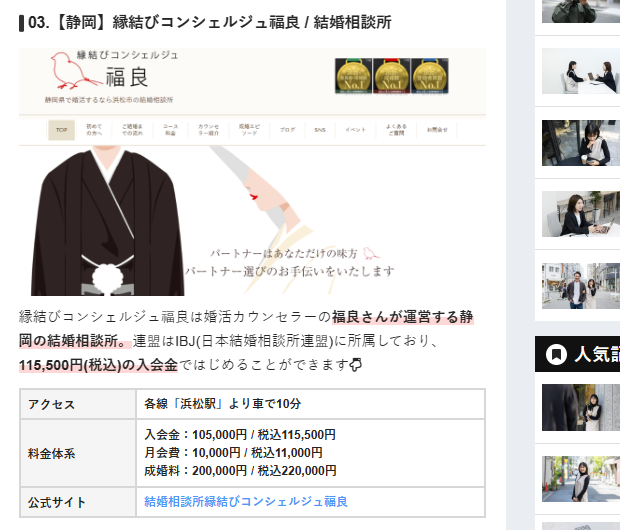Image resolution: width=620 pixels, height=530 pixels.
Task: Open sidebar thumbnail of two women meeting
Action: coord(580,71)
